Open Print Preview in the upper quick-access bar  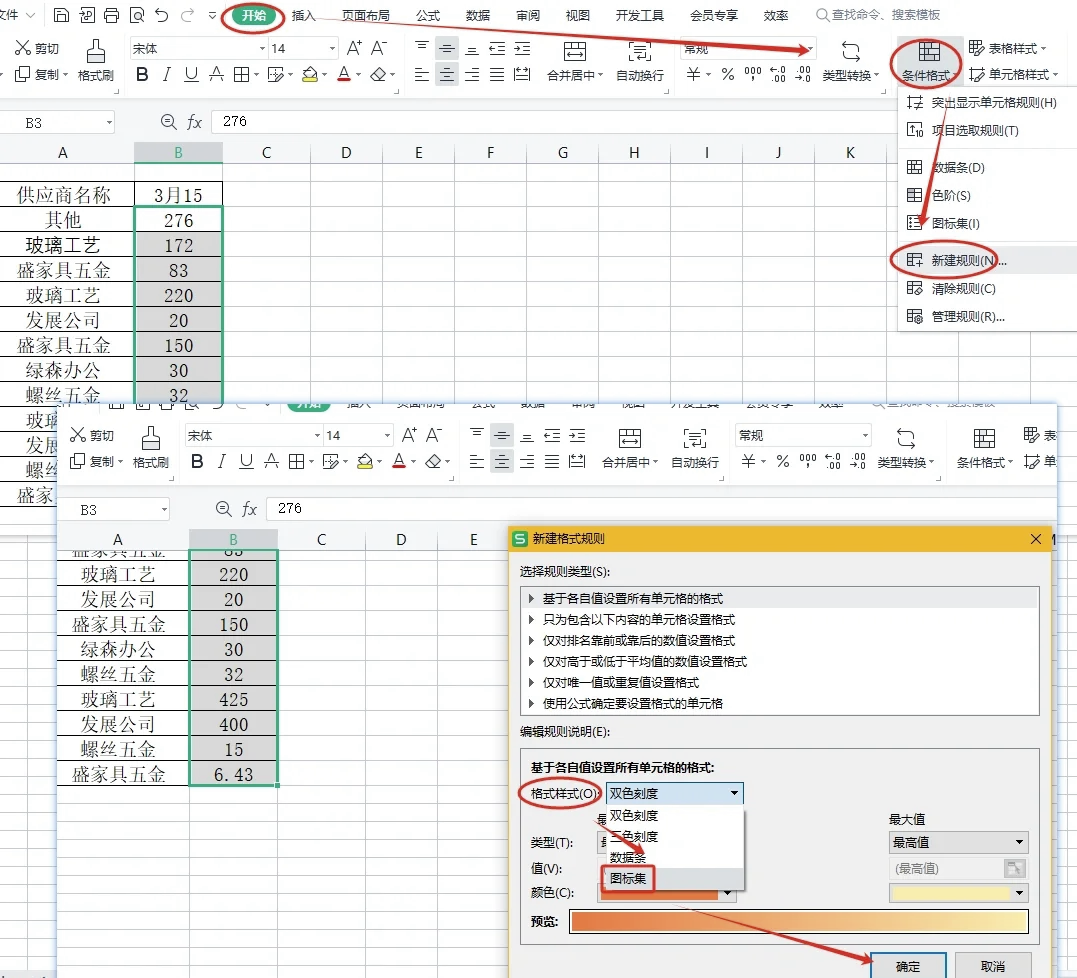click(137, 14)
